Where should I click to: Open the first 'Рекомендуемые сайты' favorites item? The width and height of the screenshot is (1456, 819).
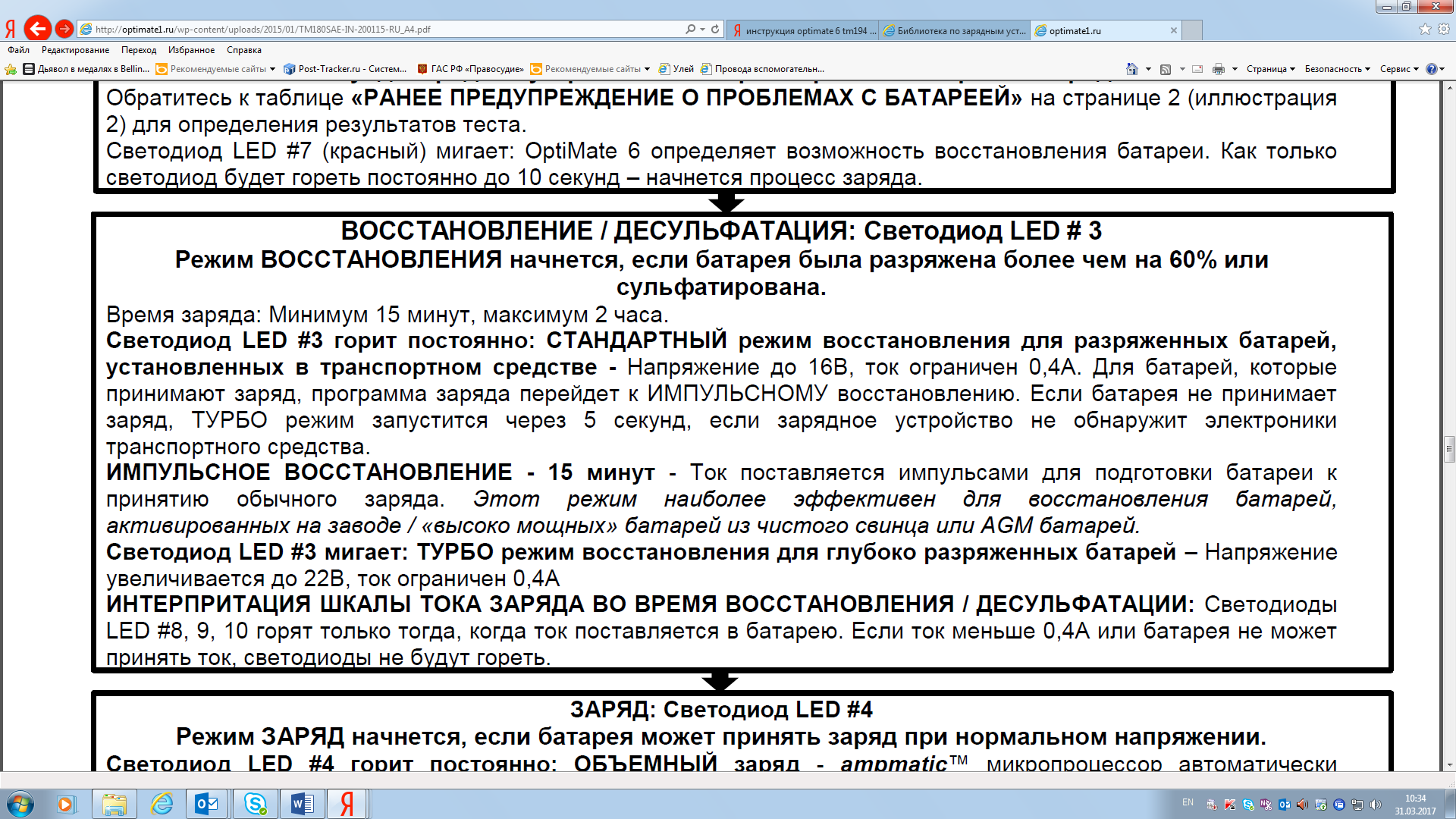tap(215, 69)
